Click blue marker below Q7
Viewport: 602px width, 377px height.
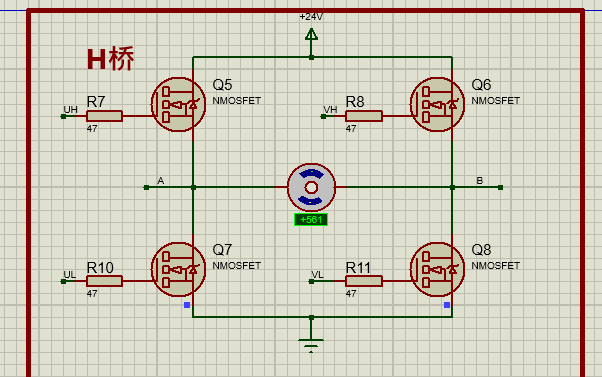187,305
